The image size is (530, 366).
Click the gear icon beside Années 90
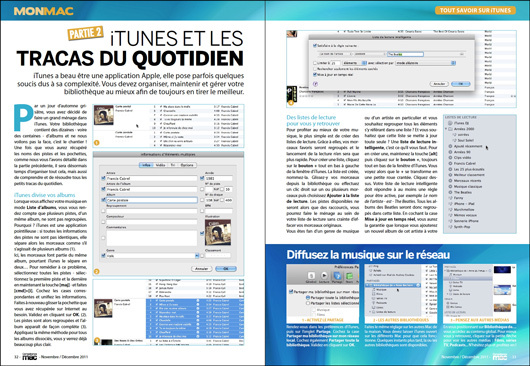tap(450, 152)
